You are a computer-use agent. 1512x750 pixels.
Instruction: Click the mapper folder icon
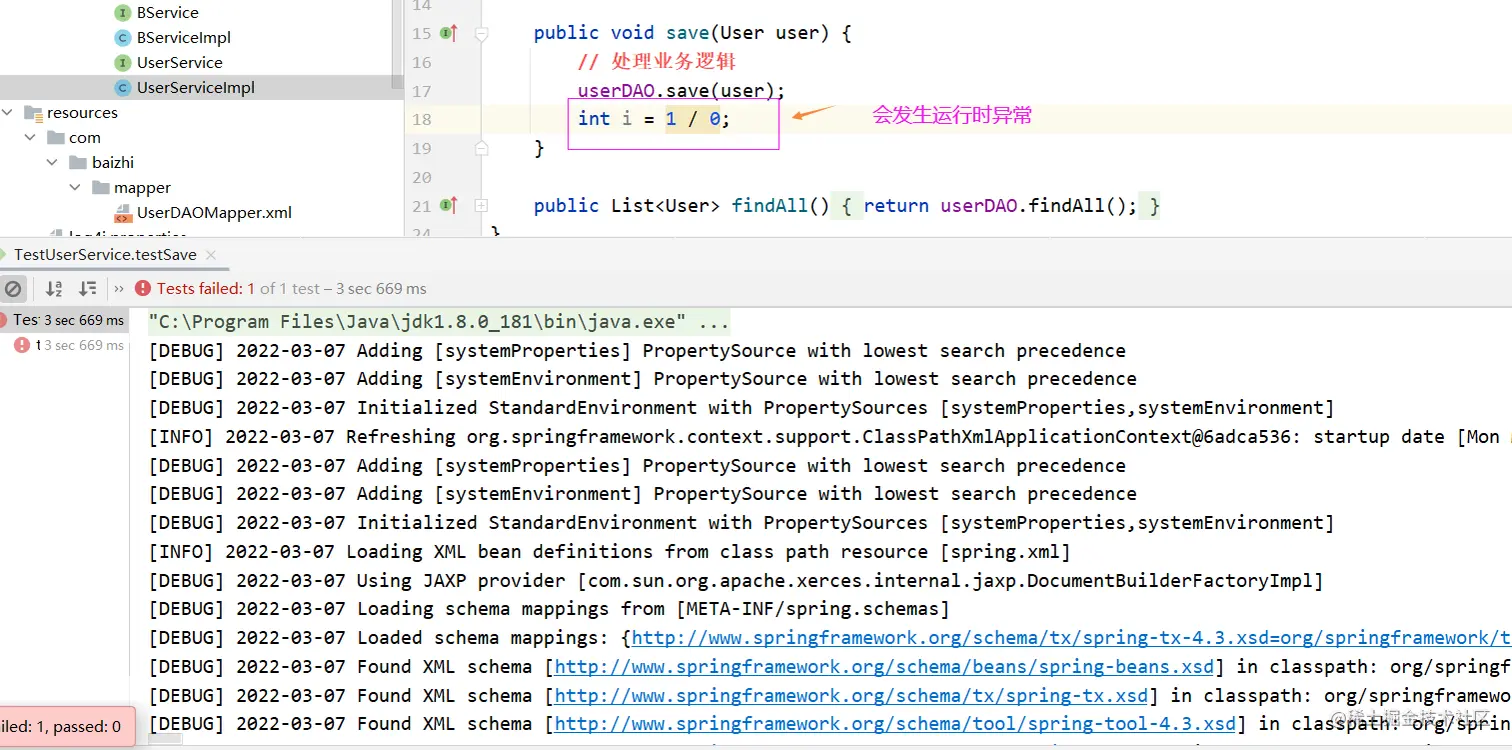(101, 188)
